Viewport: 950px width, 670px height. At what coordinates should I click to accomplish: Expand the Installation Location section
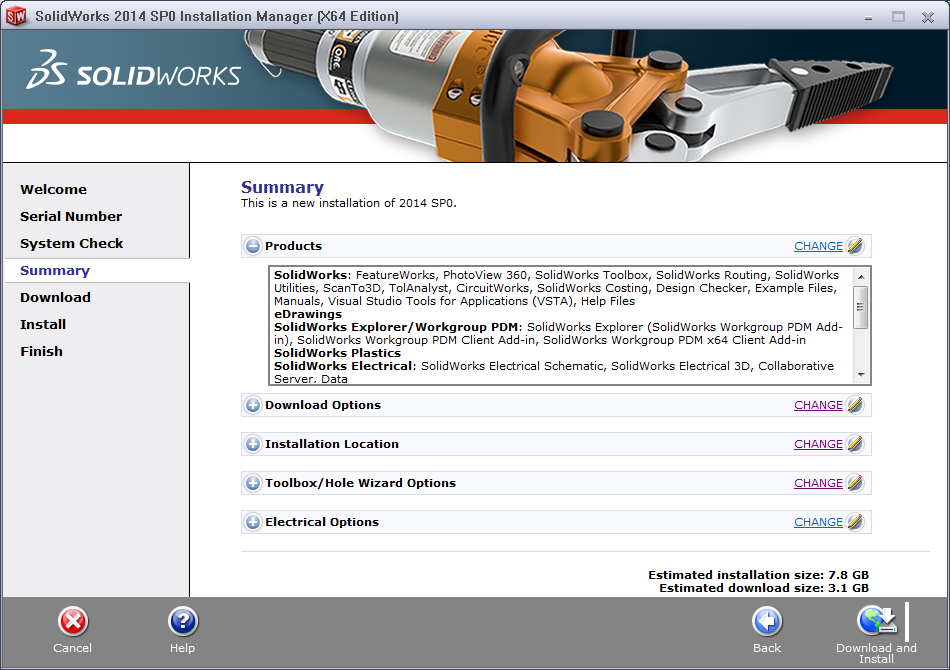click(x=253, y=444)
